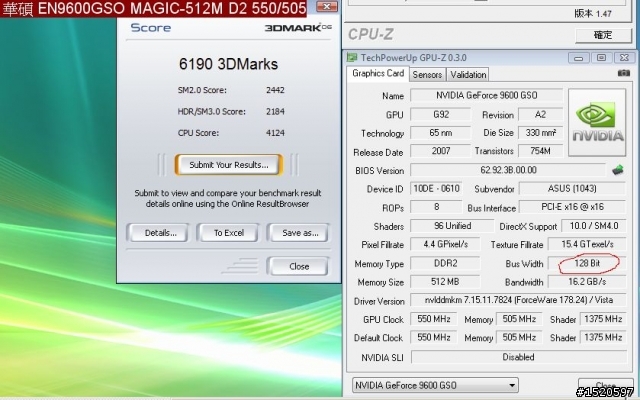Image resolution: width=640 pixels, height=400 pixels.
Task: Click the DirectX Support value 10.0 / SM4.0
Action: [x=594, y=226]
